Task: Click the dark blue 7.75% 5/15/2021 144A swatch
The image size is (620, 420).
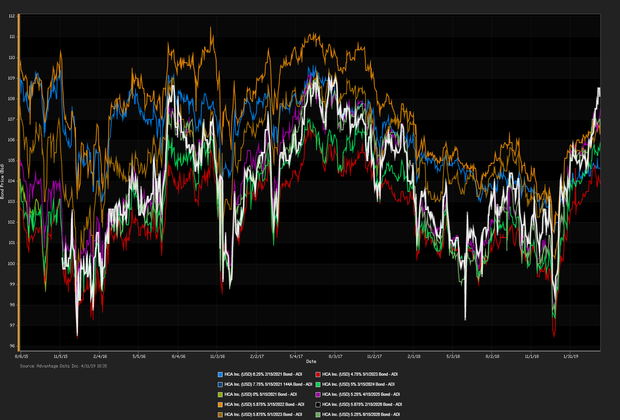Action: pyautogui.click(x=220, y=384)
